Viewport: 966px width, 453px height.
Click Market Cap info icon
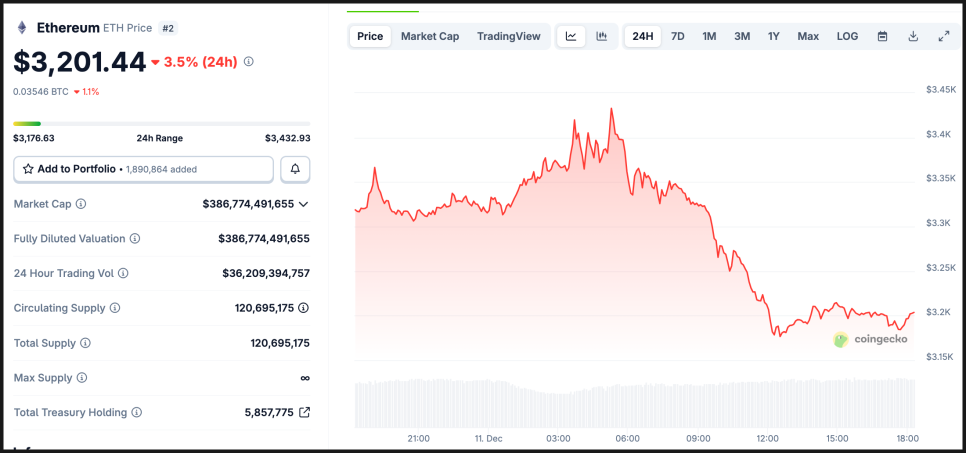click(x=81, y=204)
